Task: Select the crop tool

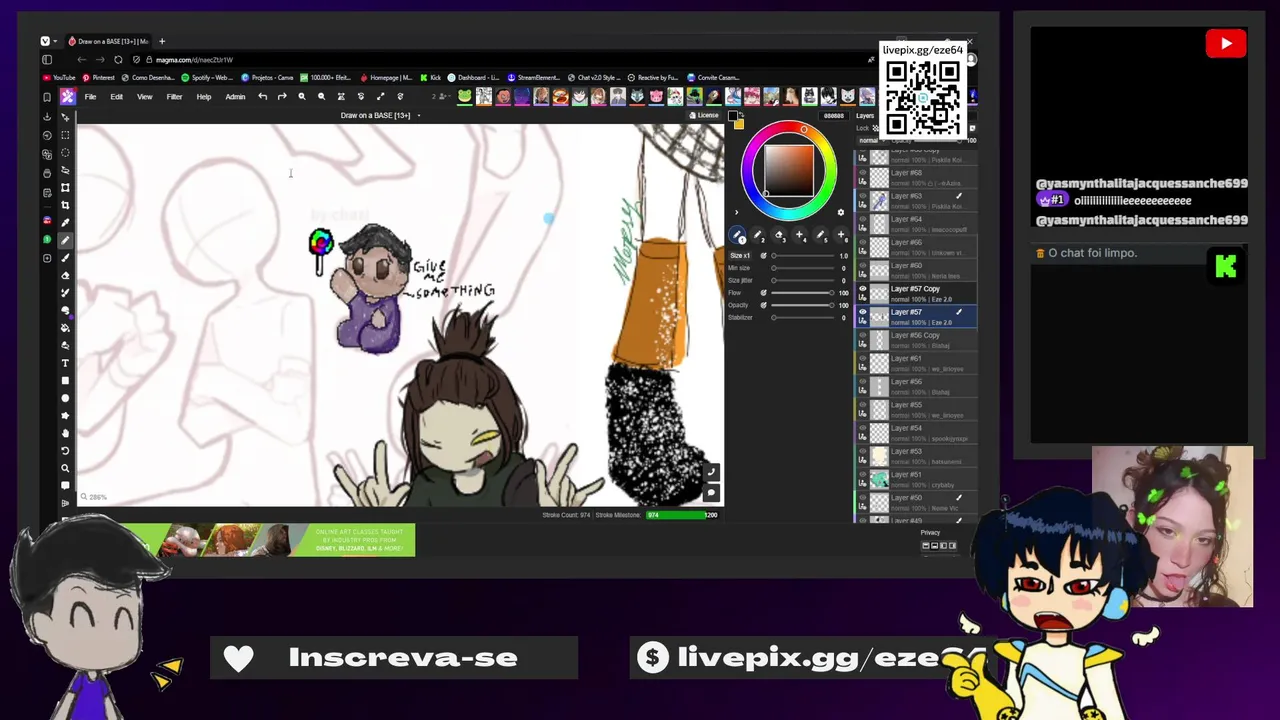Action: pos(66,205)
